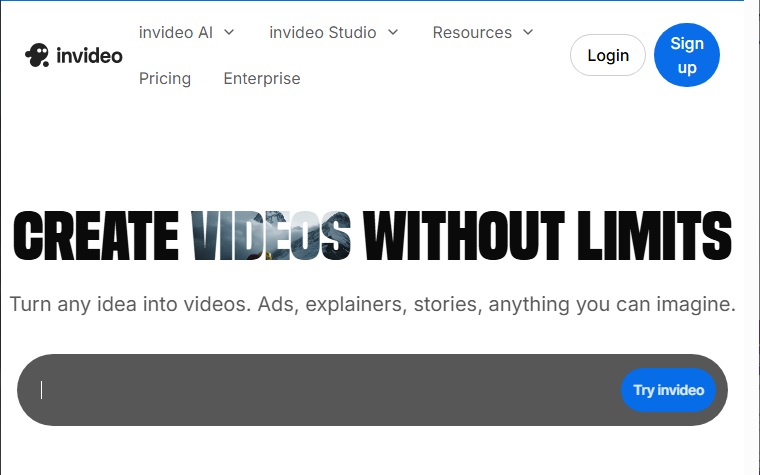Click the blue Sign up button
760x475 pixels.
click(687, 55)
